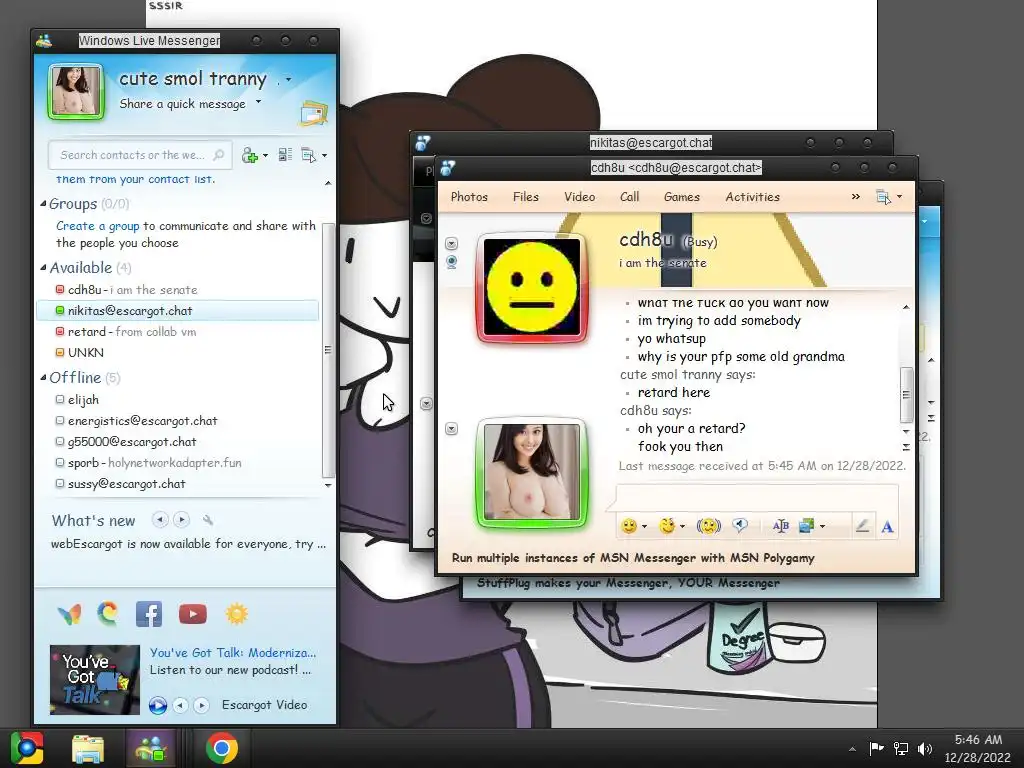Click the Create a group link
The height and width of the screenshot is (768, 1024).
(x=97, y=226)
